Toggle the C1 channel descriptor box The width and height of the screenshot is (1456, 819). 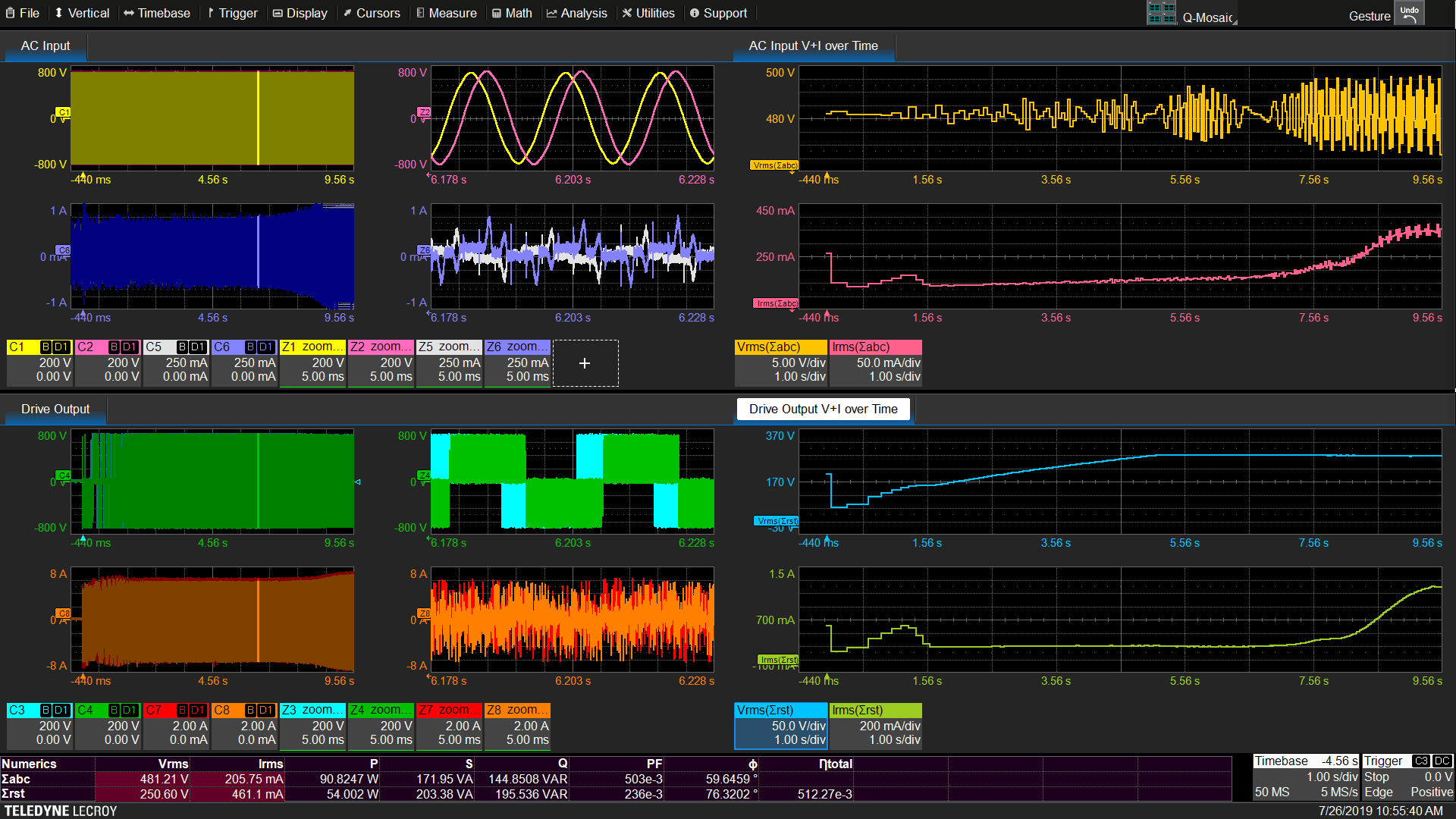pyautogui.click(x=39, y=362)
